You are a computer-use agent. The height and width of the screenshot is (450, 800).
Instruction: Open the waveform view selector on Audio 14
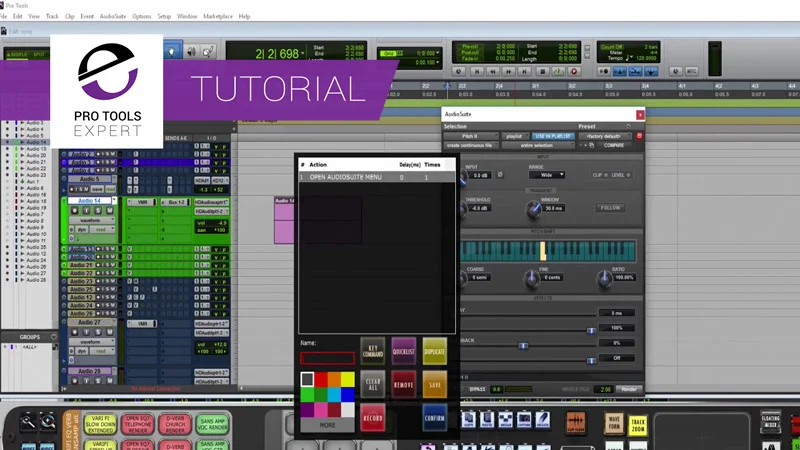pyautogui.click(x=91, y=220)
